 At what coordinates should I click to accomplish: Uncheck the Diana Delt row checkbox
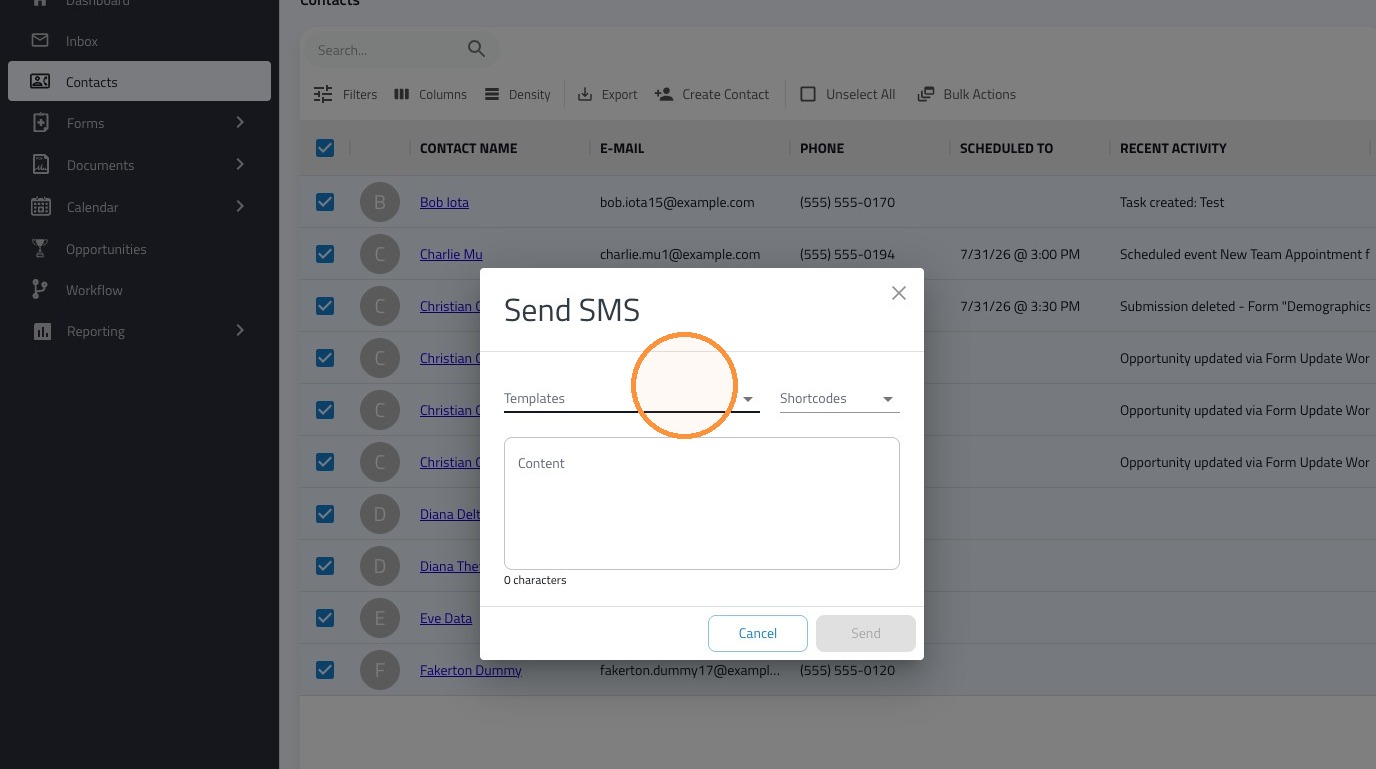[325, 514]
